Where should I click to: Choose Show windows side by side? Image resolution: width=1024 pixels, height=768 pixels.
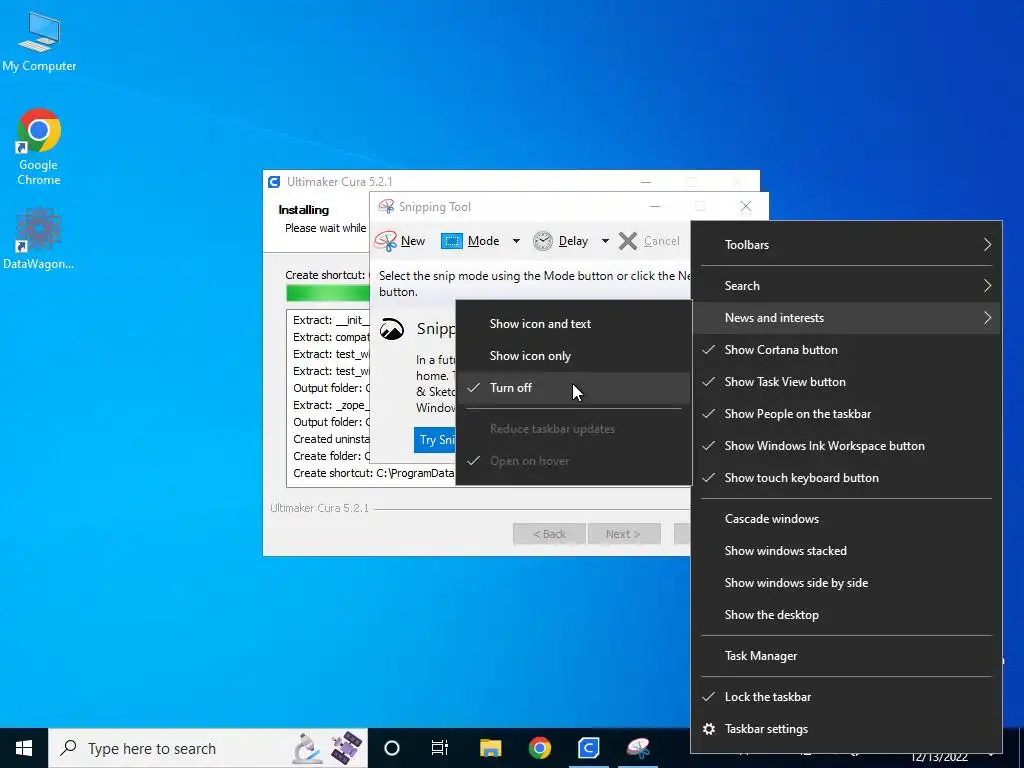(847, 583)
